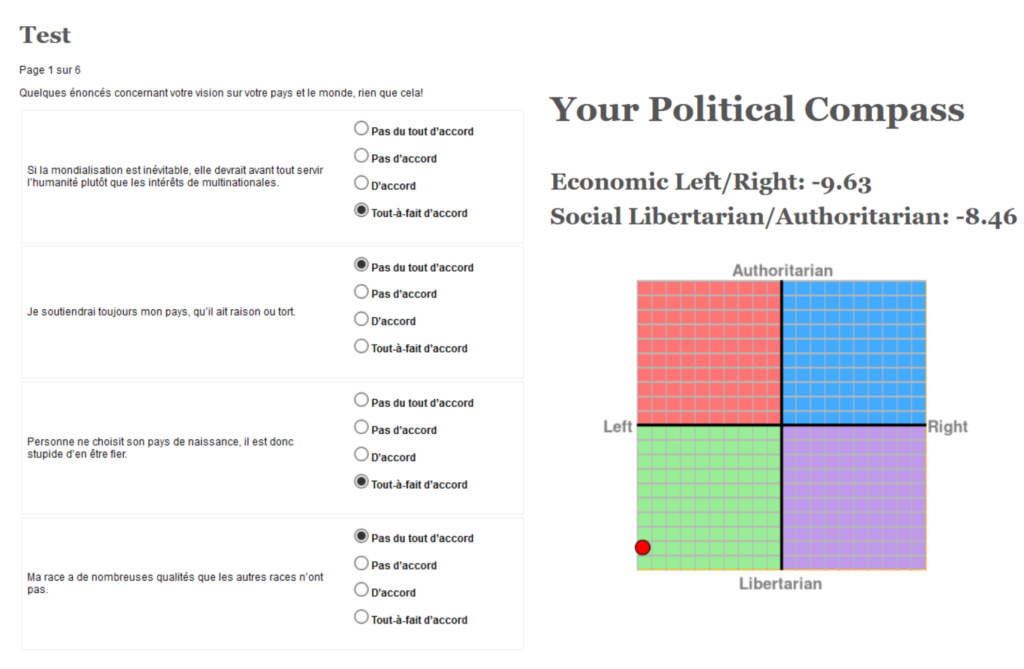
Task: Select 'Pas du tout d'accord' for 'Je soutiendrai toujours mon pays'
Action: point(361,265)
